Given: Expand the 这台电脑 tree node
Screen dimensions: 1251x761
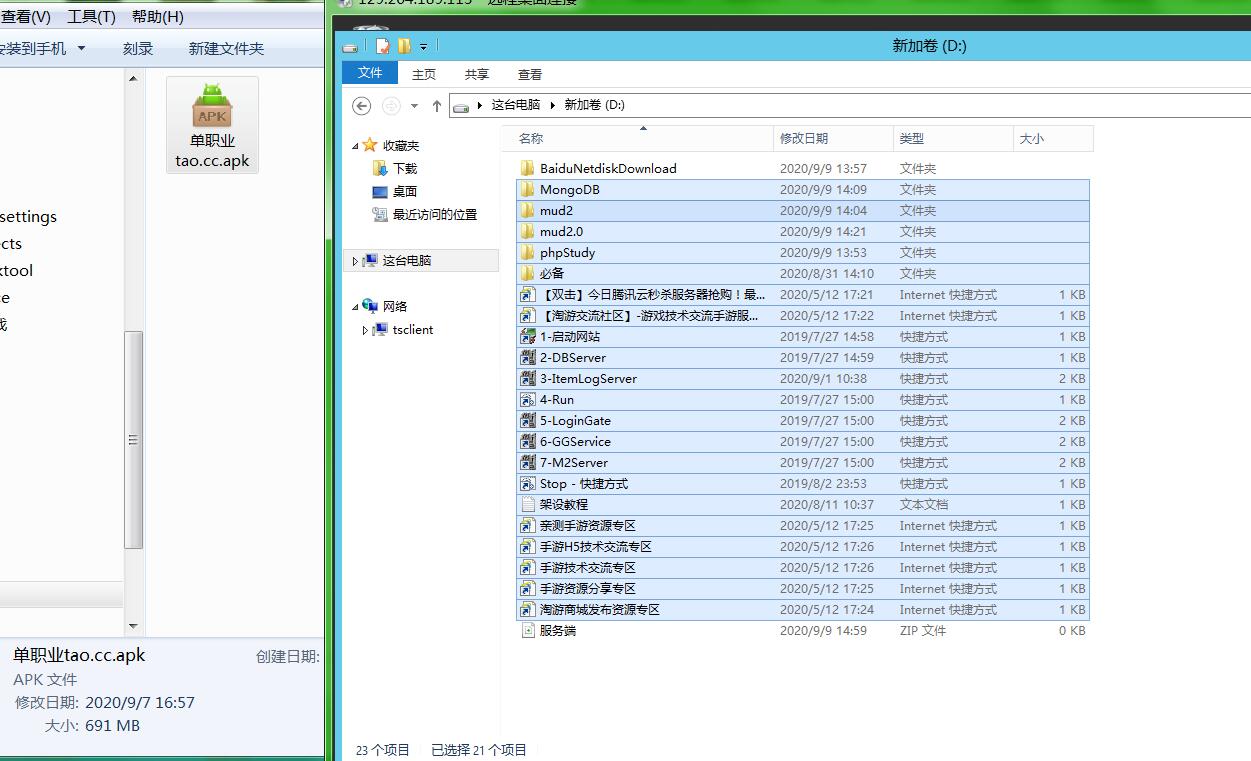Looking at the screenshot, I should (x=355, y=261).
